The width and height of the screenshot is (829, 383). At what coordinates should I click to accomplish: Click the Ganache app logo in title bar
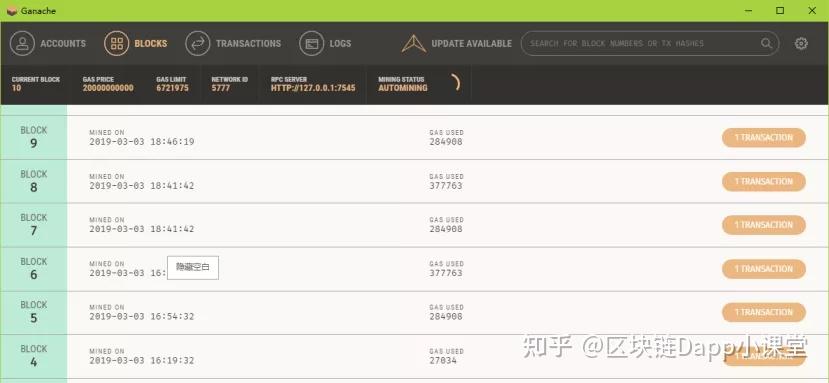pos(12,11)
